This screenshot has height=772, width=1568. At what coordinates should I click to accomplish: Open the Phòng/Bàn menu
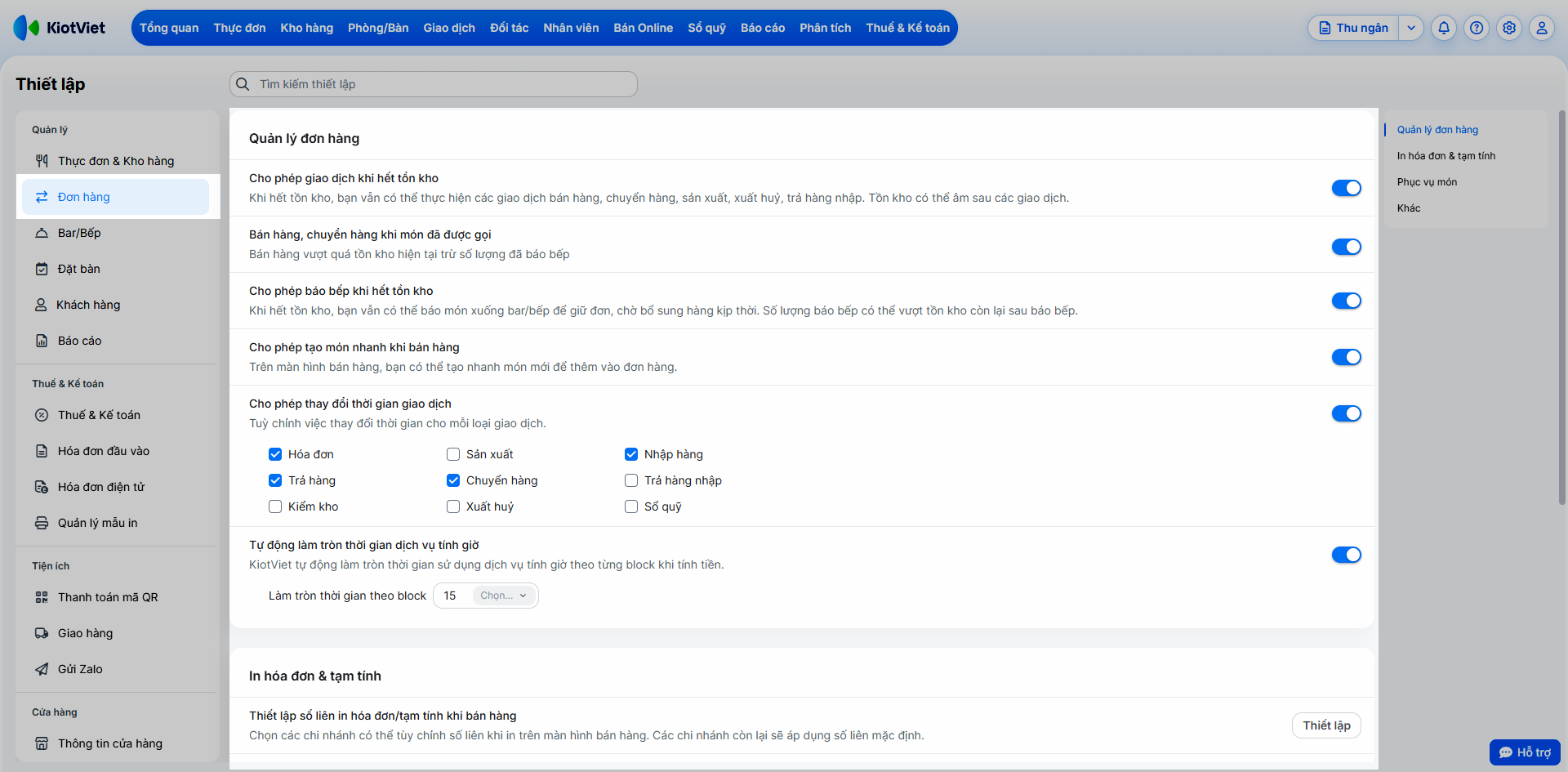378,28
